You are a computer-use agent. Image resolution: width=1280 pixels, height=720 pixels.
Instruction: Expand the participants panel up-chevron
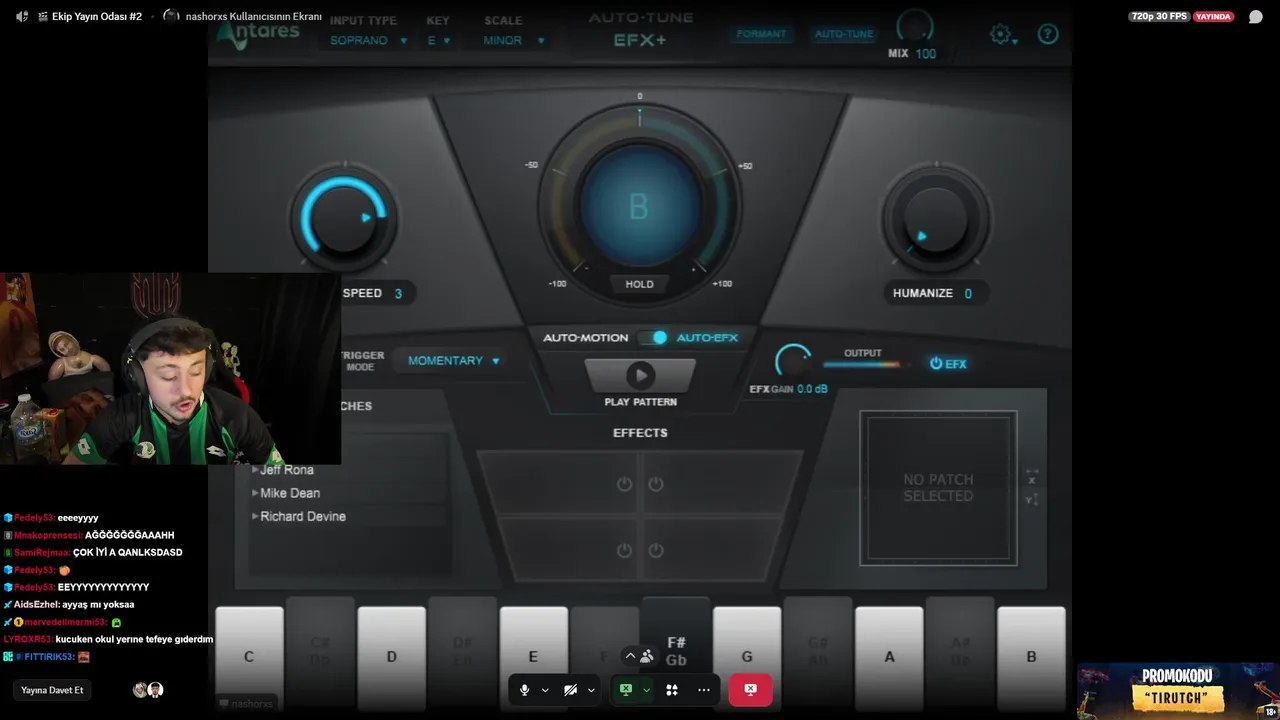click(x=630, y=656)
